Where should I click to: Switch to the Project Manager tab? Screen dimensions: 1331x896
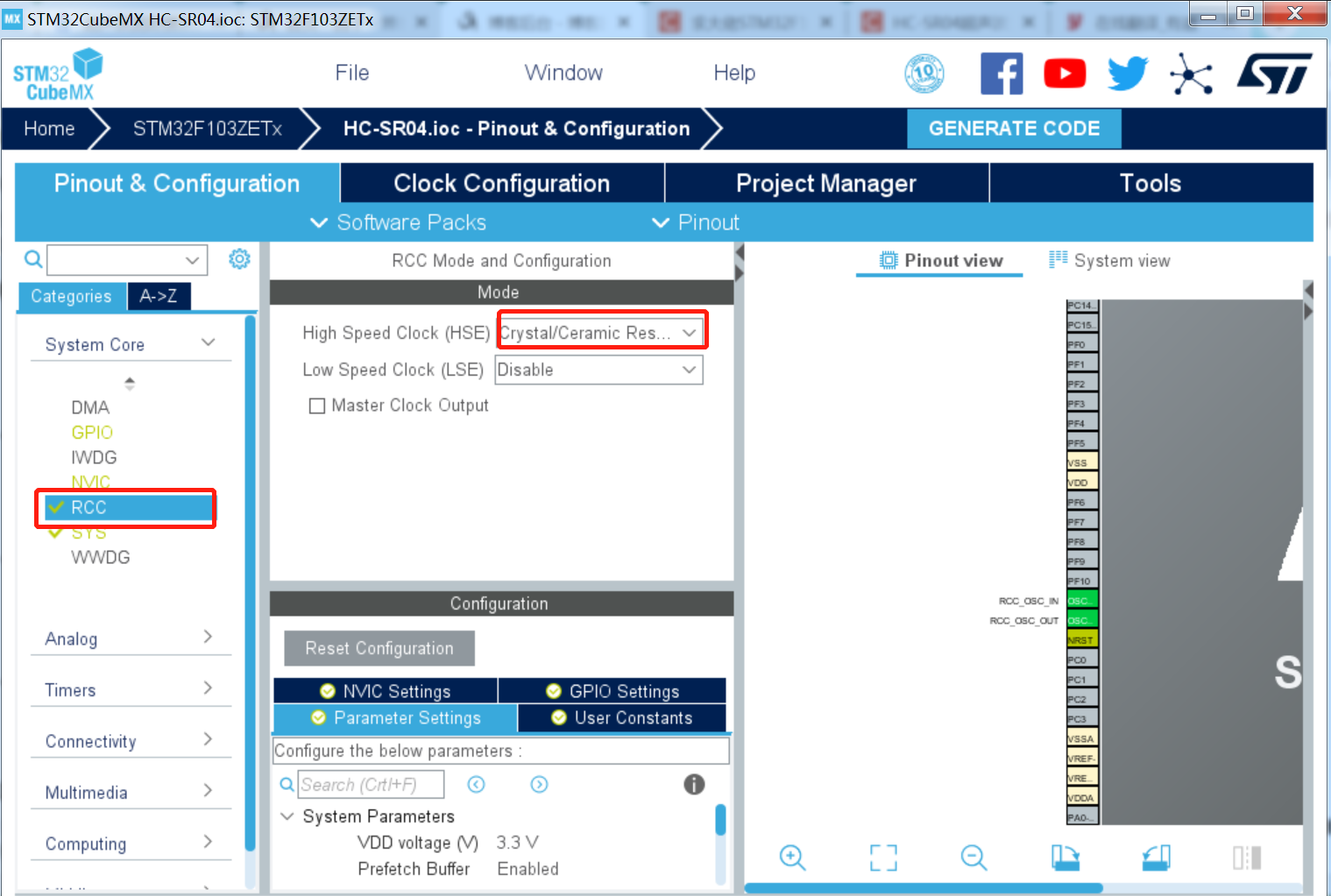(826, 183)
